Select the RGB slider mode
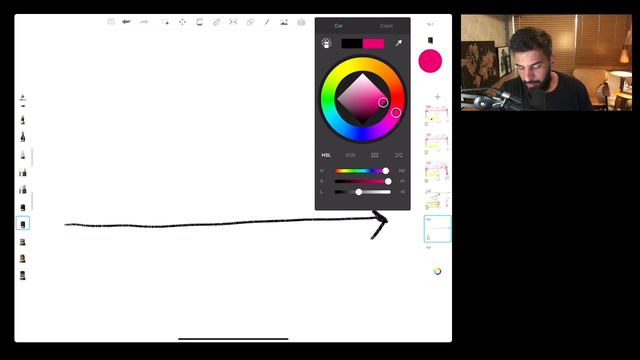The image size is (640, 360). pyautogui.click(x=350, y=155)
